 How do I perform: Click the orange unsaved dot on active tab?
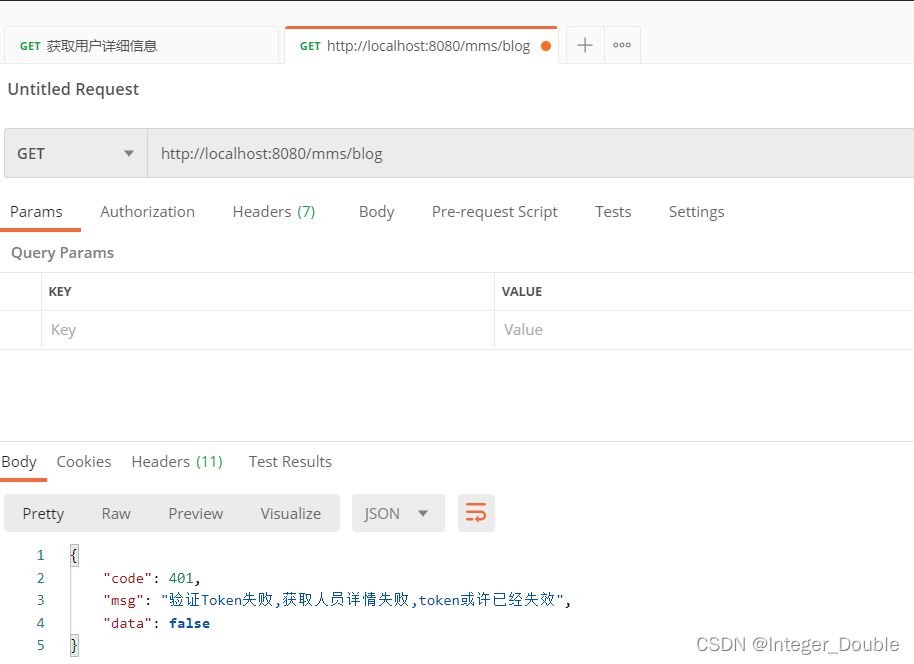click(545, 45)
